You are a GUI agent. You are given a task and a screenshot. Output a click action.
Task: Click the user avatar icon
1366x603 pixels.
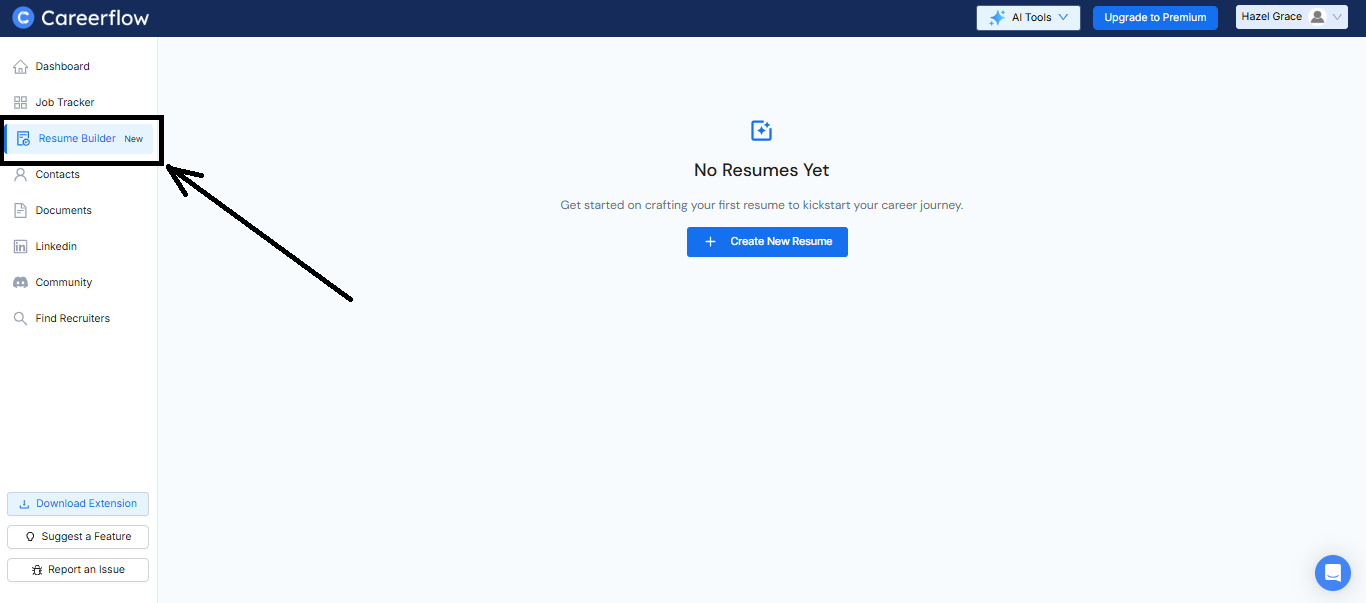pos(1317,17)
